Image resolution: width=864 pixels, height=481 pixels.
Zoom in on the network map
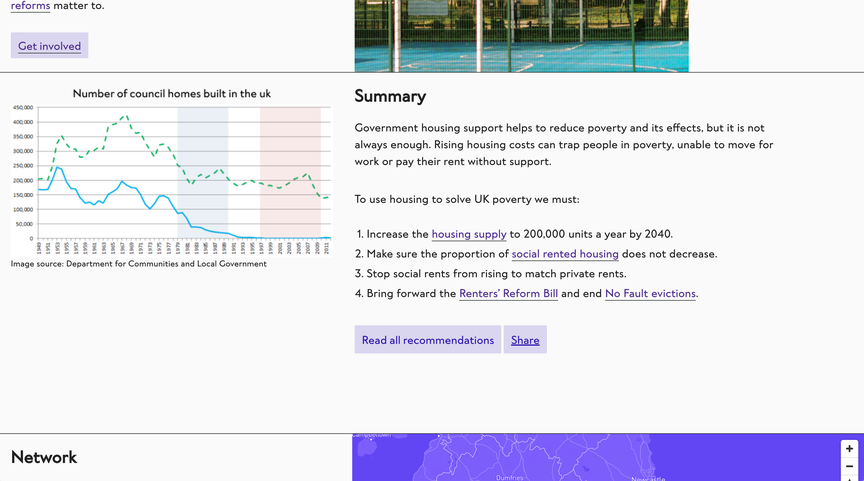849,449
